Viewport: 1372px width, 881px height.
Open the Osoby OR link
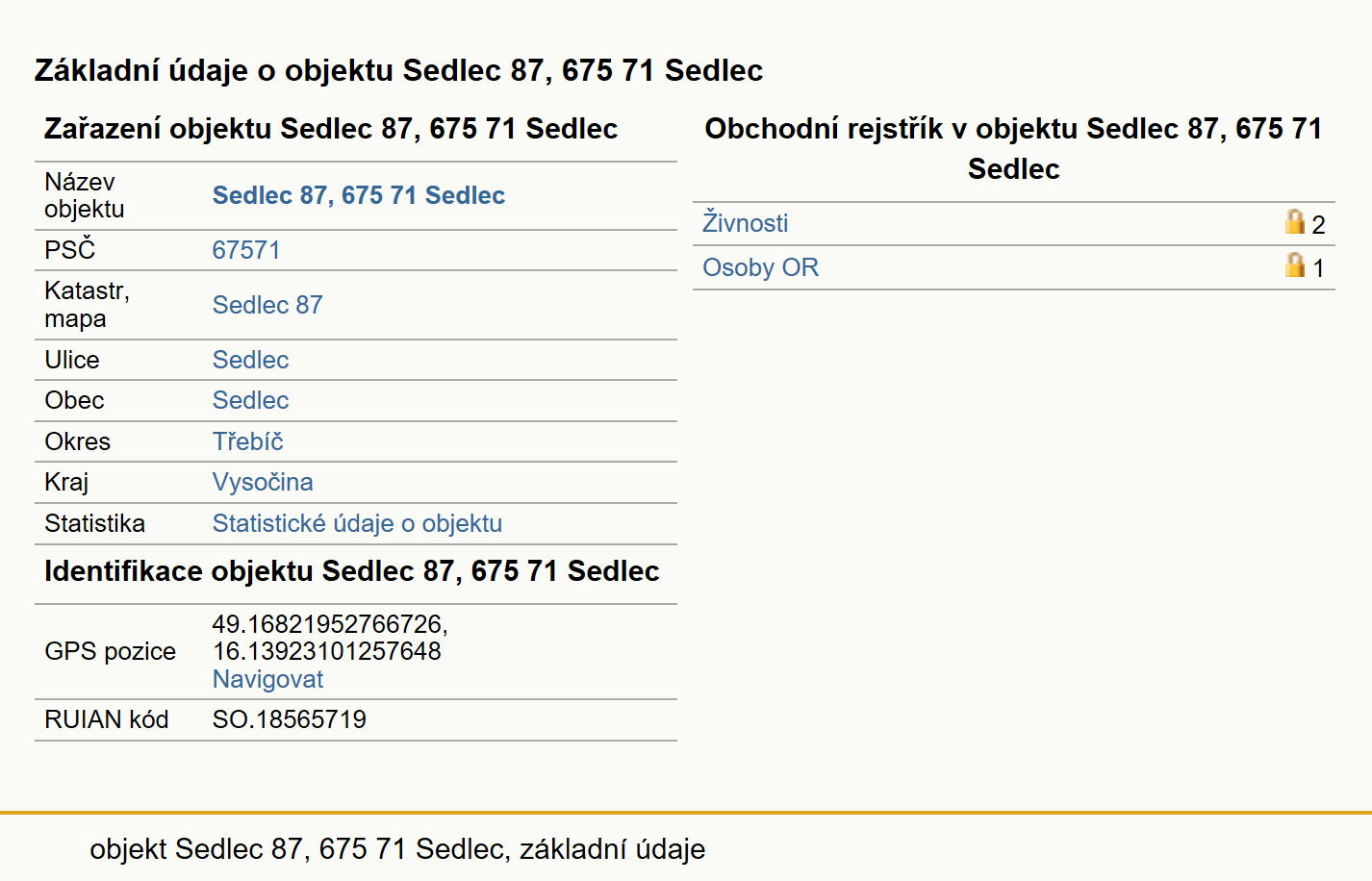pyautogui.click(x=760, y=267)
